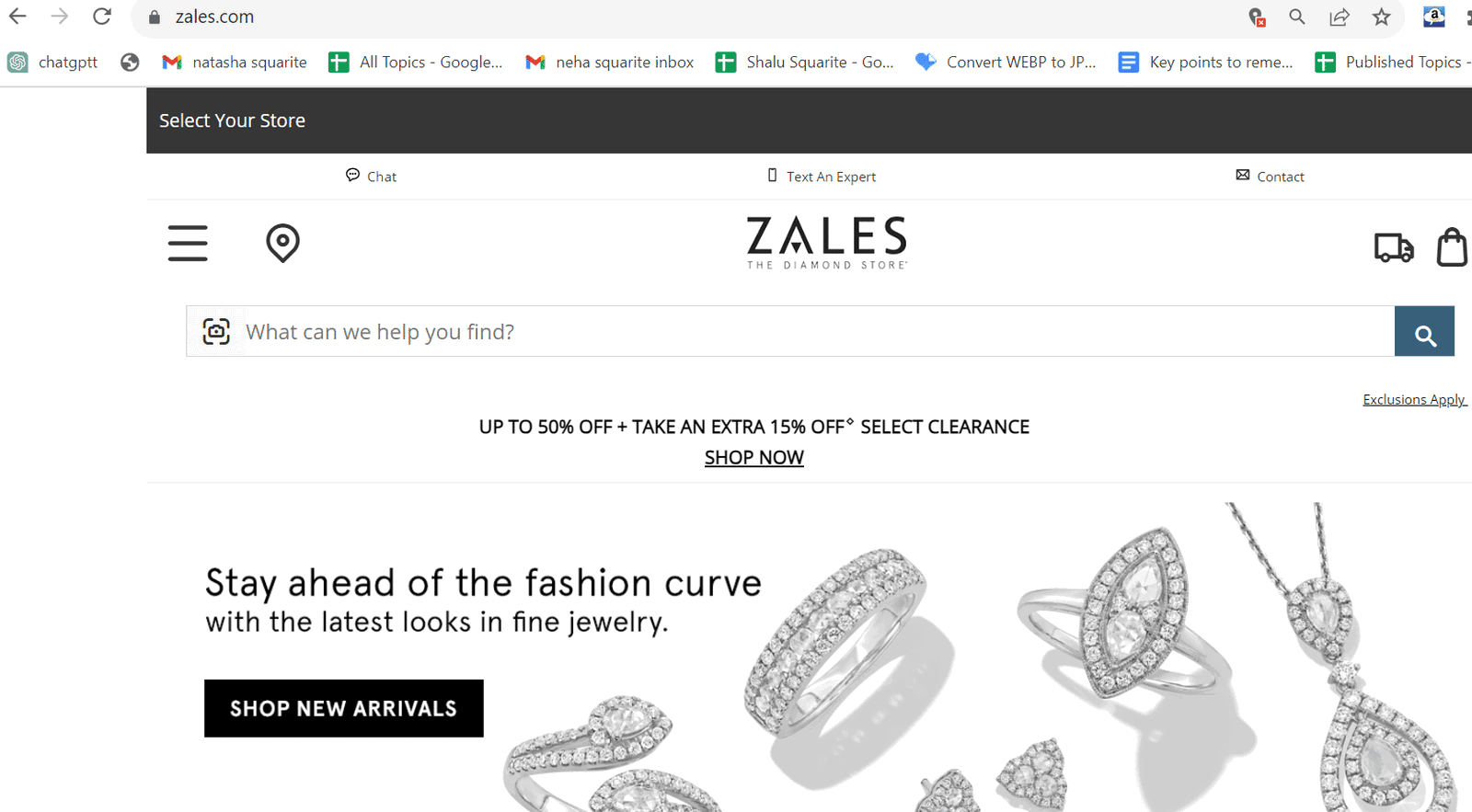The image size is (1472, 812).
Task: Open the shopping bag
Action: click(x=1452, y=246)
